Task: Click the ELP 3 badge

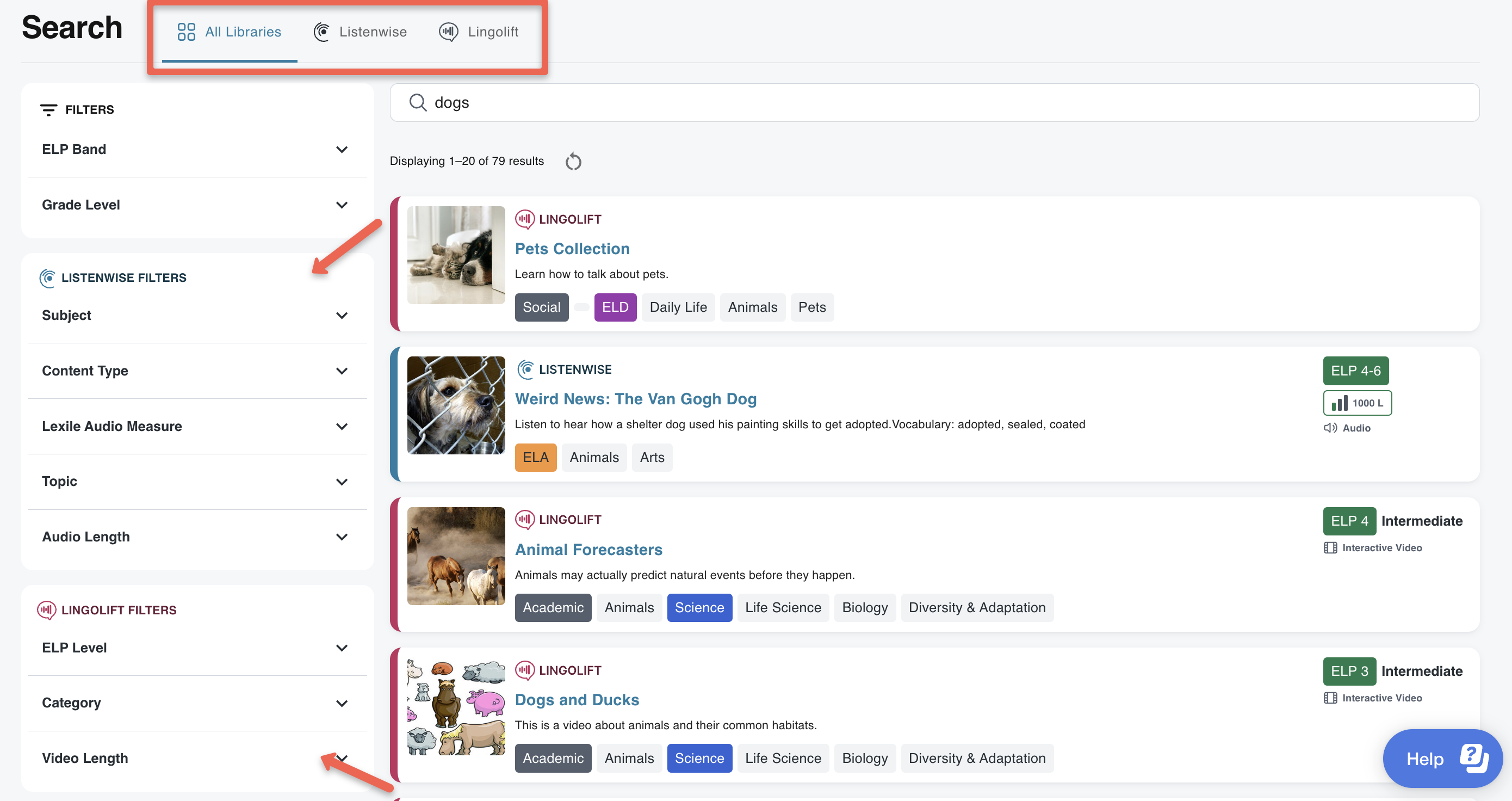Action: [x=1349, y=672]
